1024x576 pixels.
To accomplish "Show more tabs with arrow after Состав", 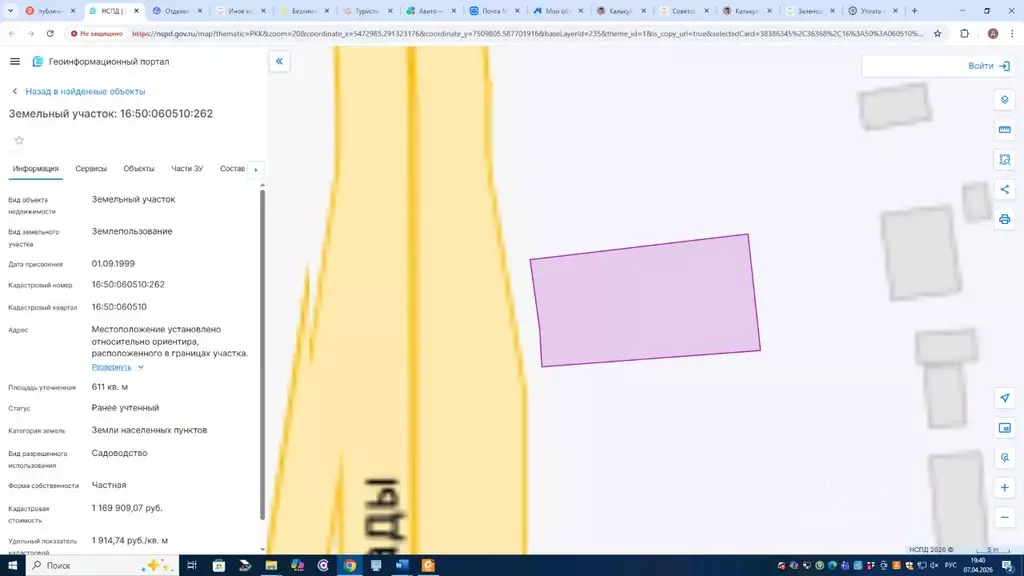I will pyautogui.click(x=256, y=170).
